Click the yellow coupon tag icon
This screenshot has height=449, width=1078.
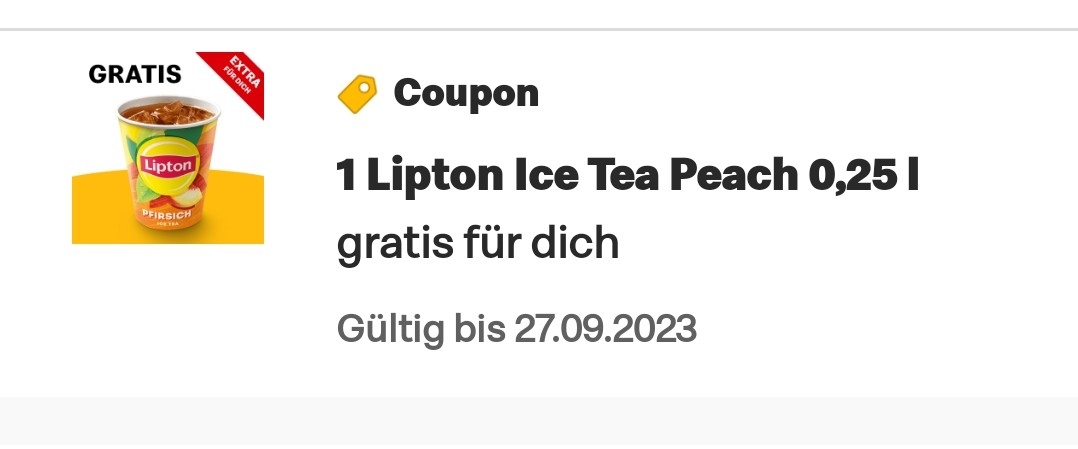[x=358, y=94]
